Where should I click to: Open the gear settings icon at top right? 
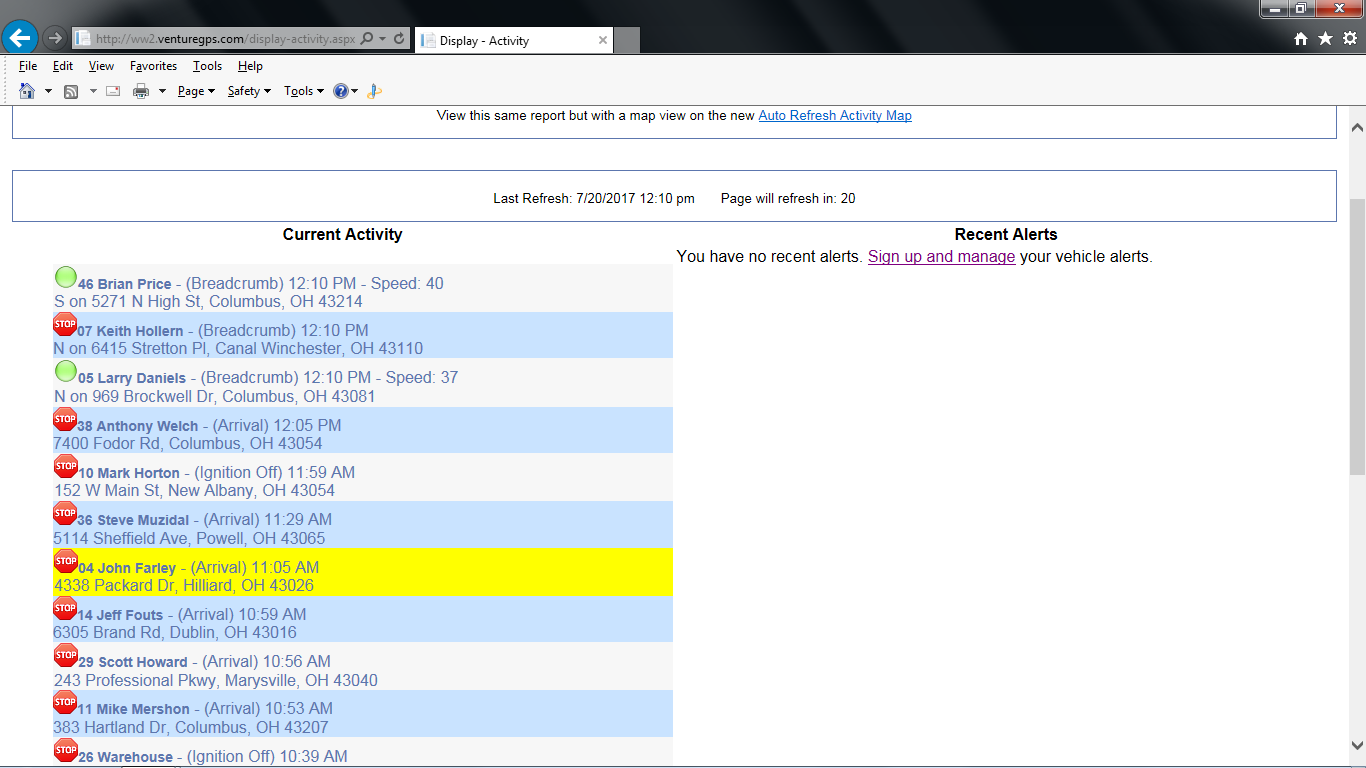pos(1349,39)
